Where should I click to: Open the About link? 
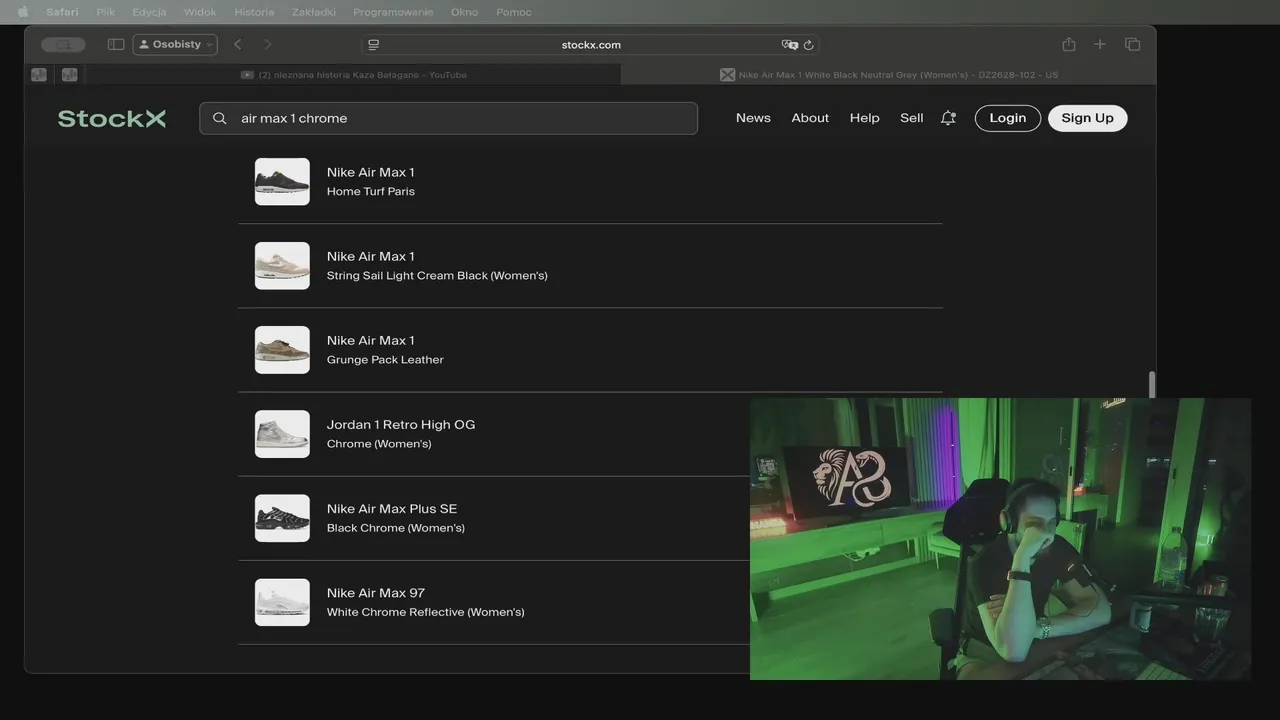tap(810, 118)
